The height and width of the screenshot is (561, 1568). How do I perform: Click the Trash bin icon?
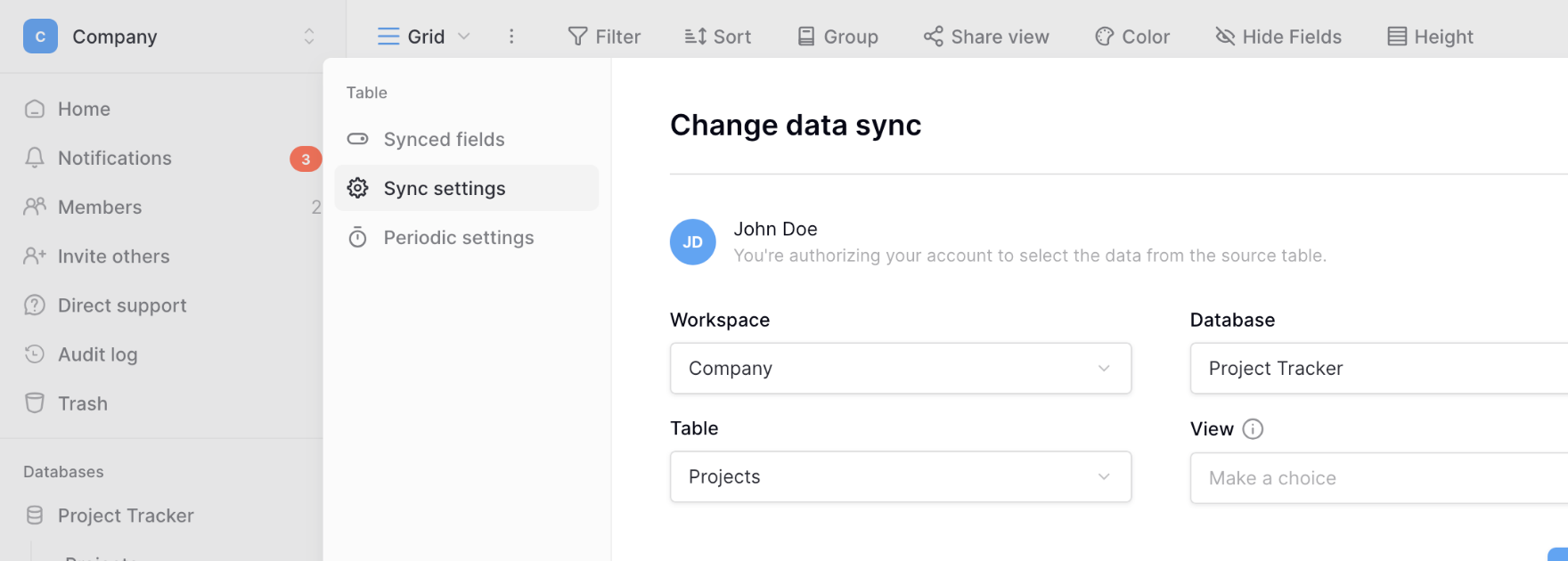[x=35, y=403]
